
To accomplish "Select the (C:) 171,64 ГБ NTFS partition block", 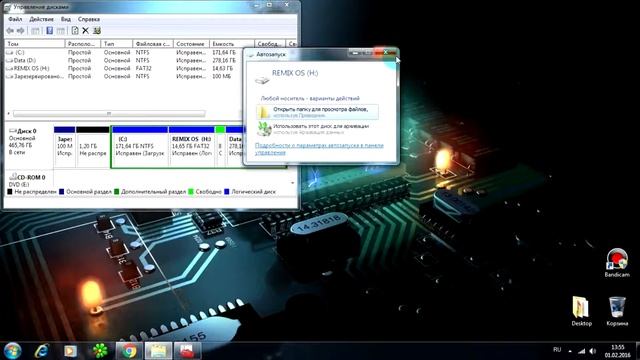I will [140, 147].
